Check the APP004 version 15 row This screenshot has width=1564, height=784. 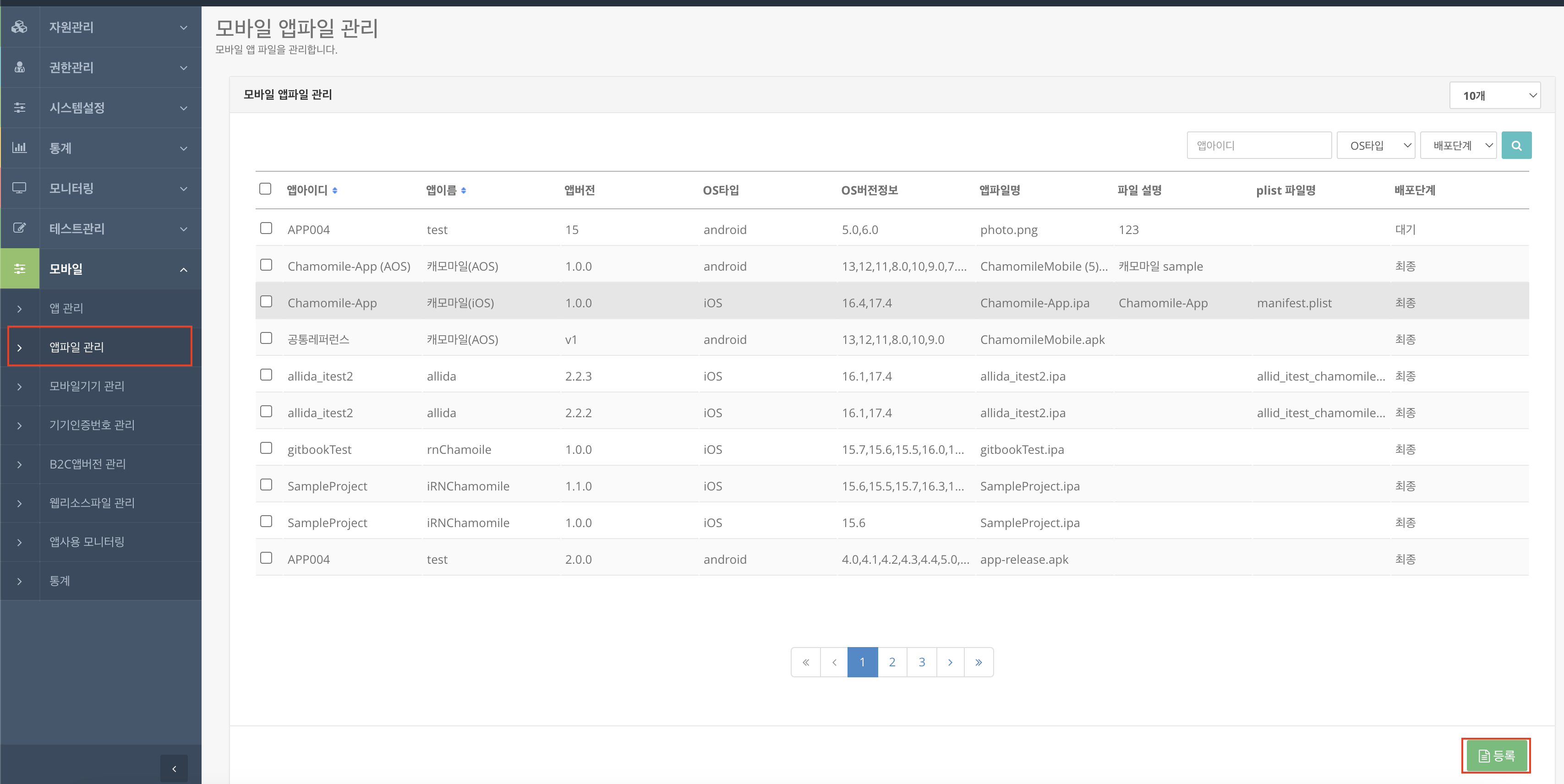tap(266, 228)
